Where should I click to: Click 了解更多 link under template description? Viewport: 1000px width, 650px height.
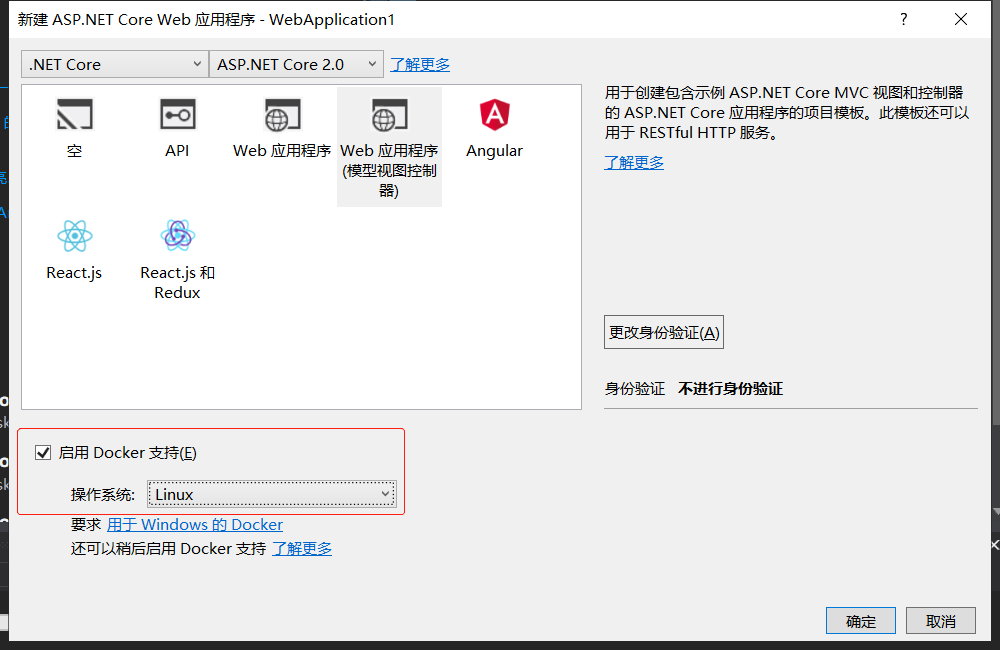(x=634, y=163)
